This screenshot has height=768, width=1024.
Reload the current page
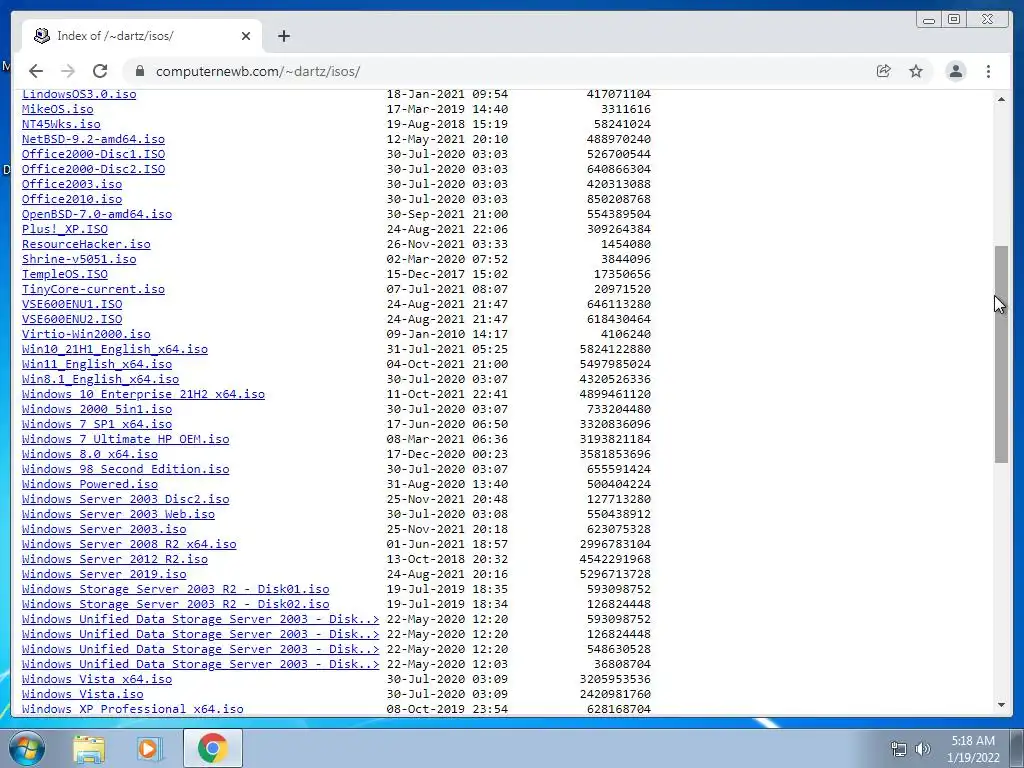[x=100, y=71]
